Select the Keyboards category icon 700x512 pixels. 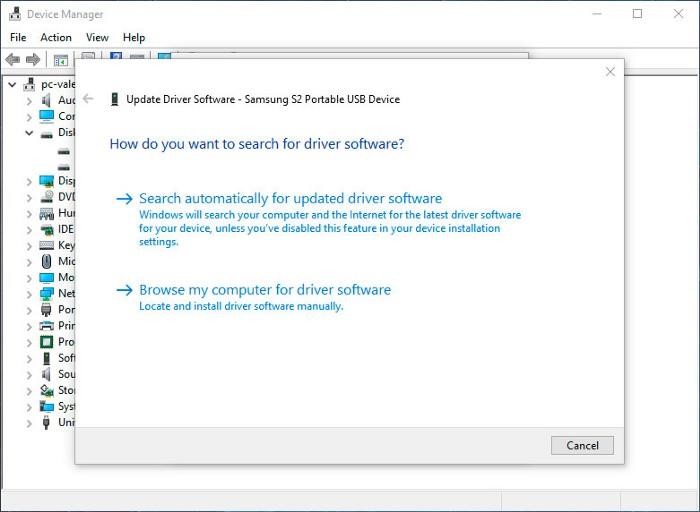(46, 246)
